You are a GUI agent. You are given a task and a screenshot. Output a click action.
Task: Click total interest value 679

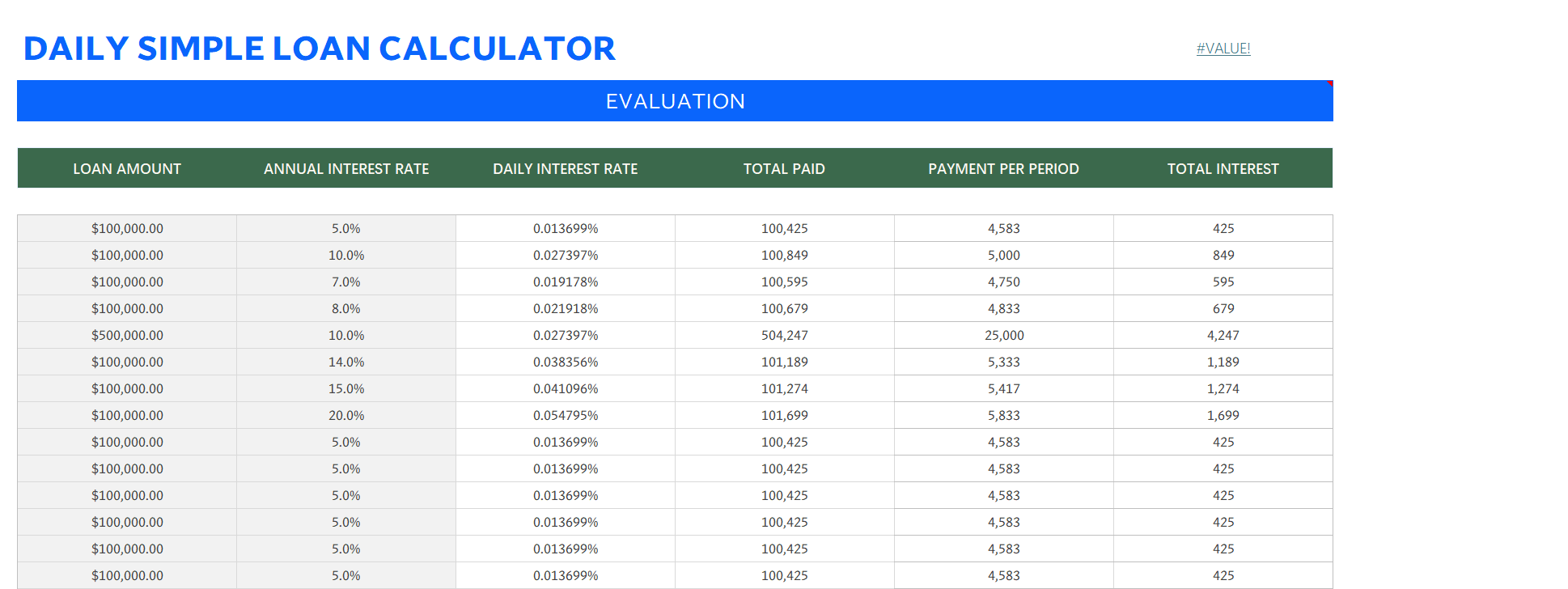(x=1223, y=308)
